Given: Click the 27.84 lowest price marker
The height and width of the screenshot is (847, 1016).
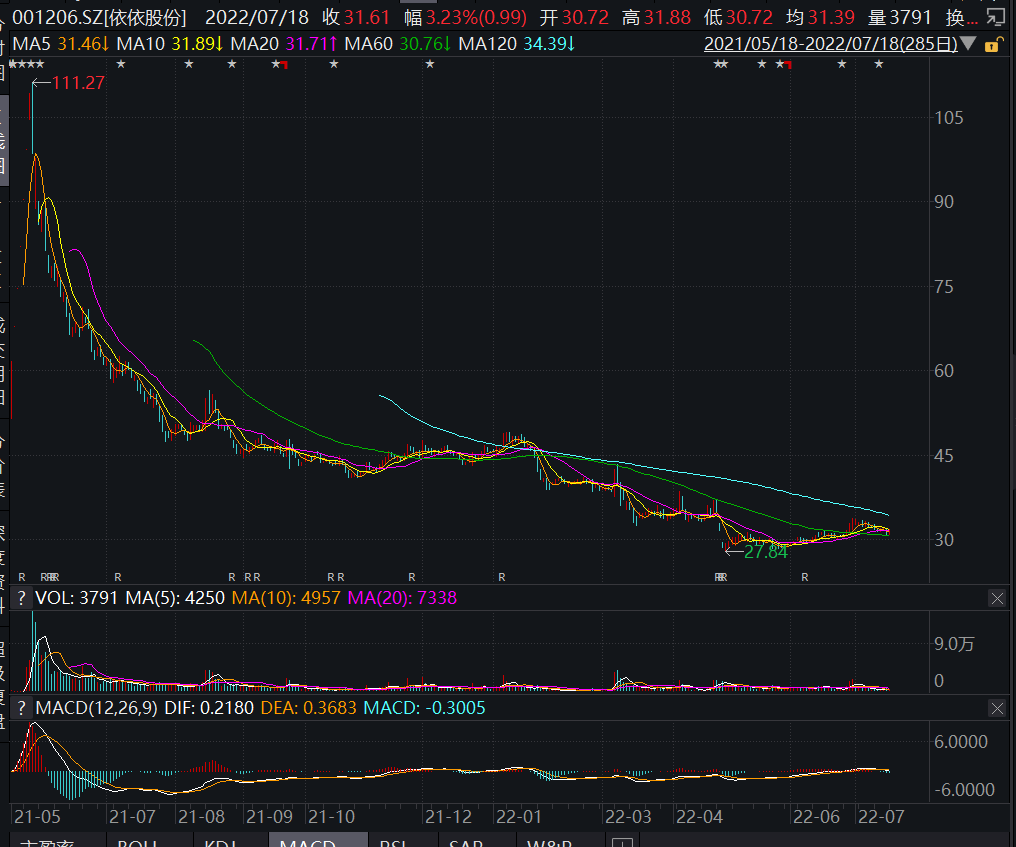Looking at the screenshot, I should [x=765, y=551].
